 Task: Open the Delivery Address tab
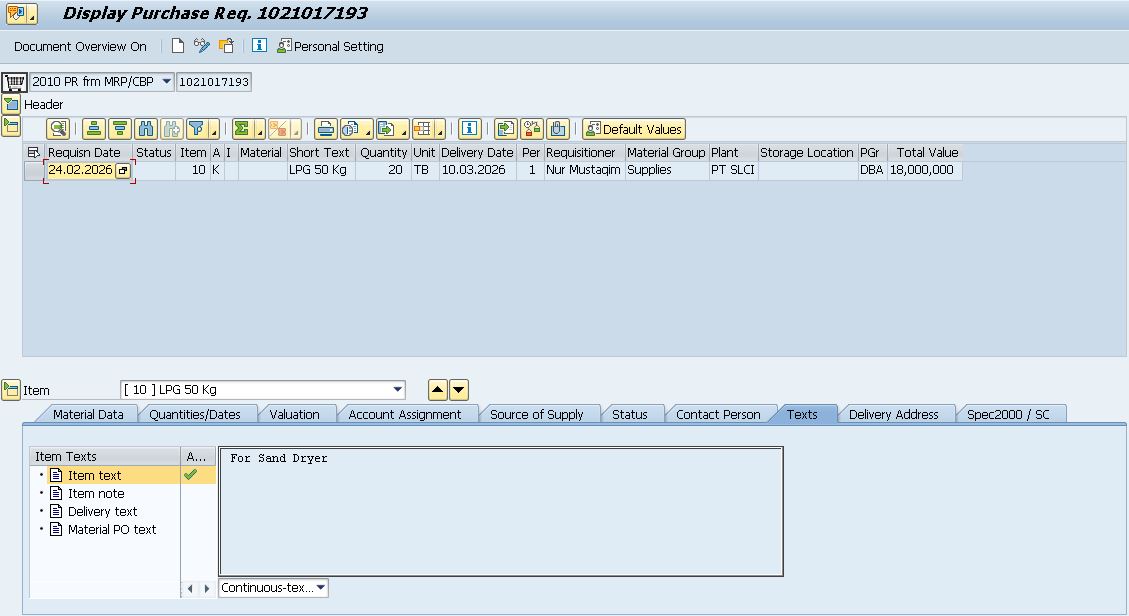(893, 414)
